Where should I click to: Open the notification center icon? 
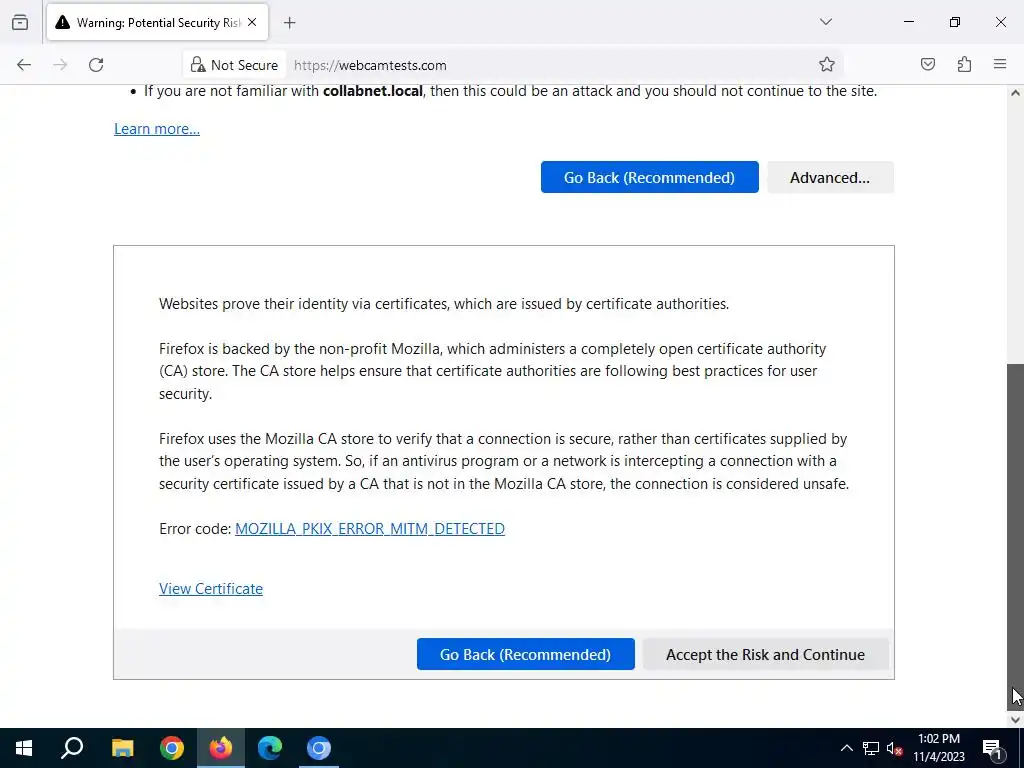coord(992,748)
